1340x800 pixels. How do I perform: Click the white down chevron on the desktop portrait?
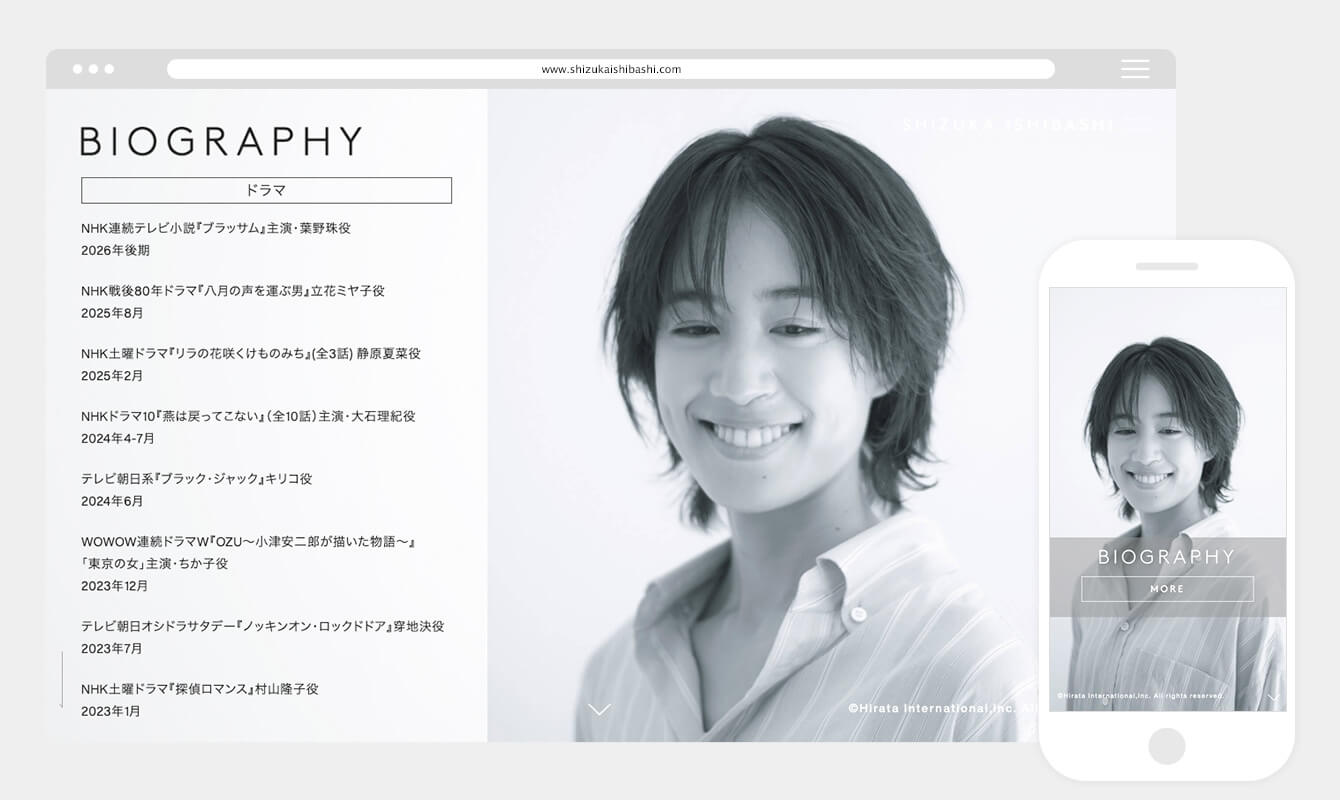[x=599, y=709]
